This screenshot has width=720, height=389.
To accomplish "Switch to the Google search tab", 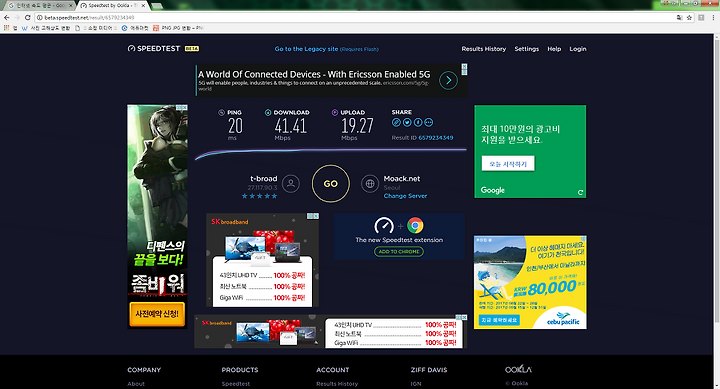I will 39,6.
